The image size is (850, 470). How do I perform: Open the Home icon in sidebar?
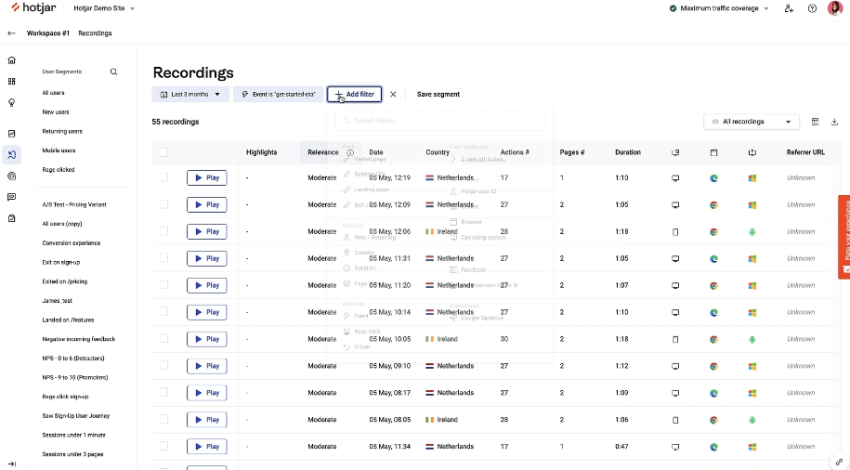[11, 60]
